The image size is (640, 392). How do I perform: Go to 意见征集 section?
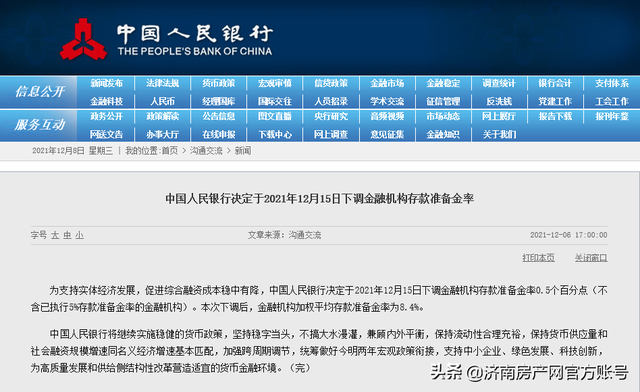387,134
